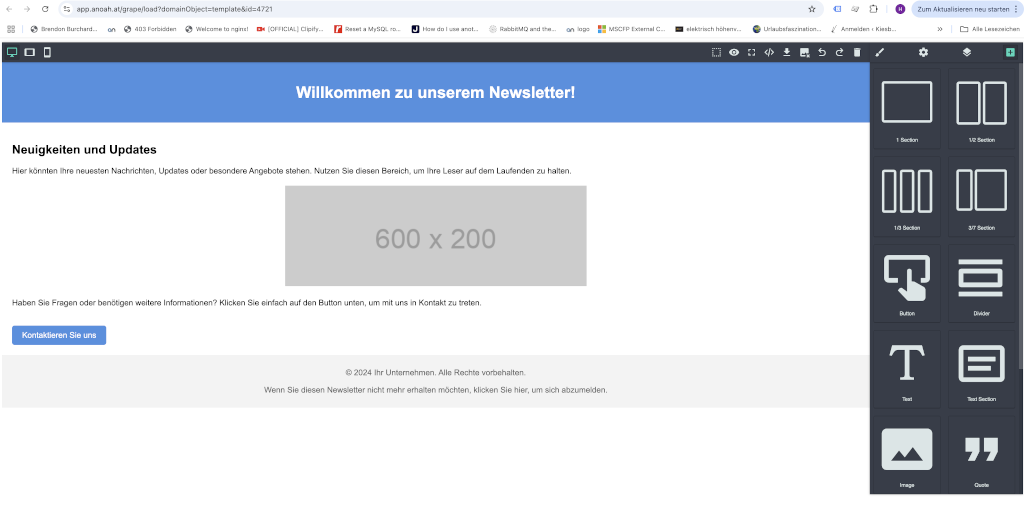Switch to mobile device preview

click(x=47, y=52)
